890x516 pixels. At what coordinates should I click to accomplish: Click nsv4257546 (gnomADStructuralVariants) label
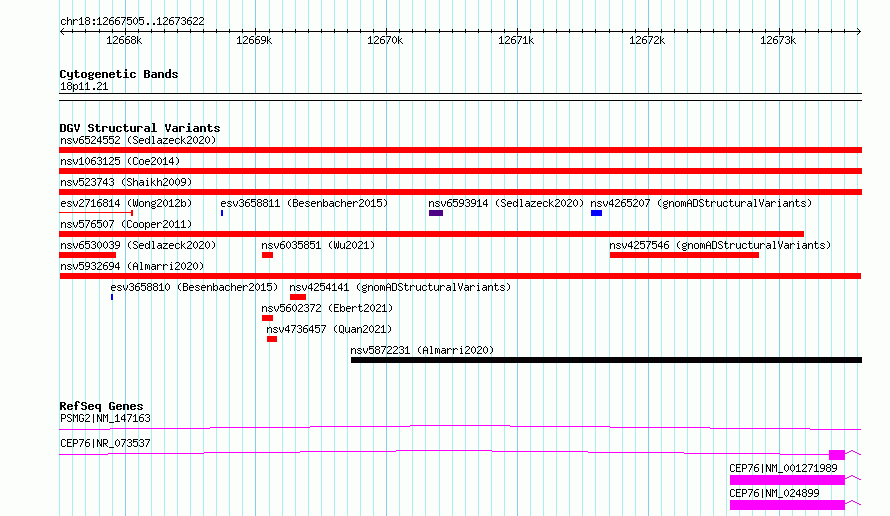tap(720, 245)
